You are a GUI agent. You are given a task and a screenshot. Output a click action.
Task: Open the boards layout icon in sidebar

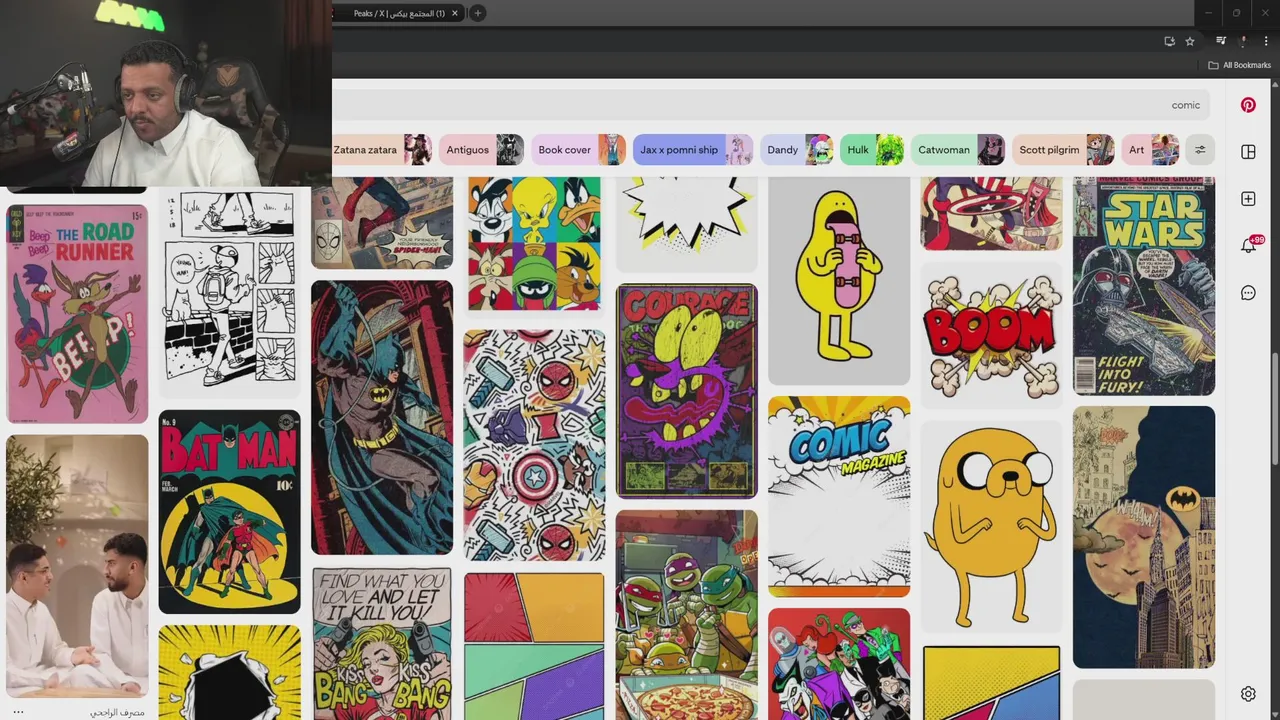click(1248, 152)
